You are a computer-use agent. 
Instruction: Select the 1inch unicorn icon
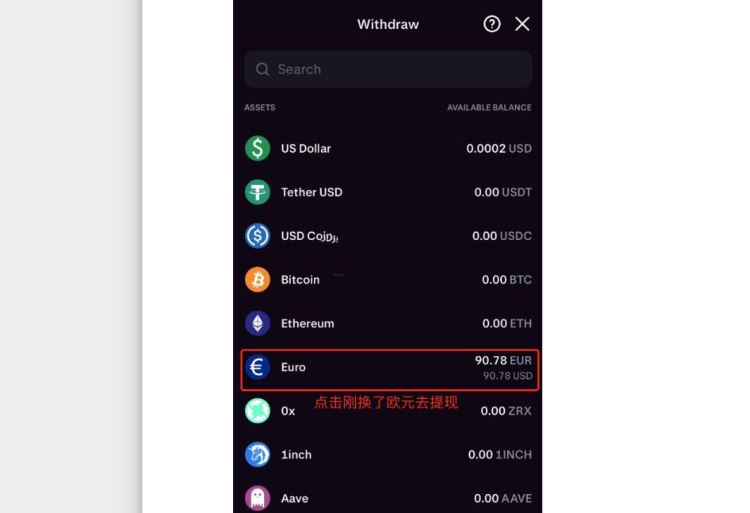coord(257,455)
